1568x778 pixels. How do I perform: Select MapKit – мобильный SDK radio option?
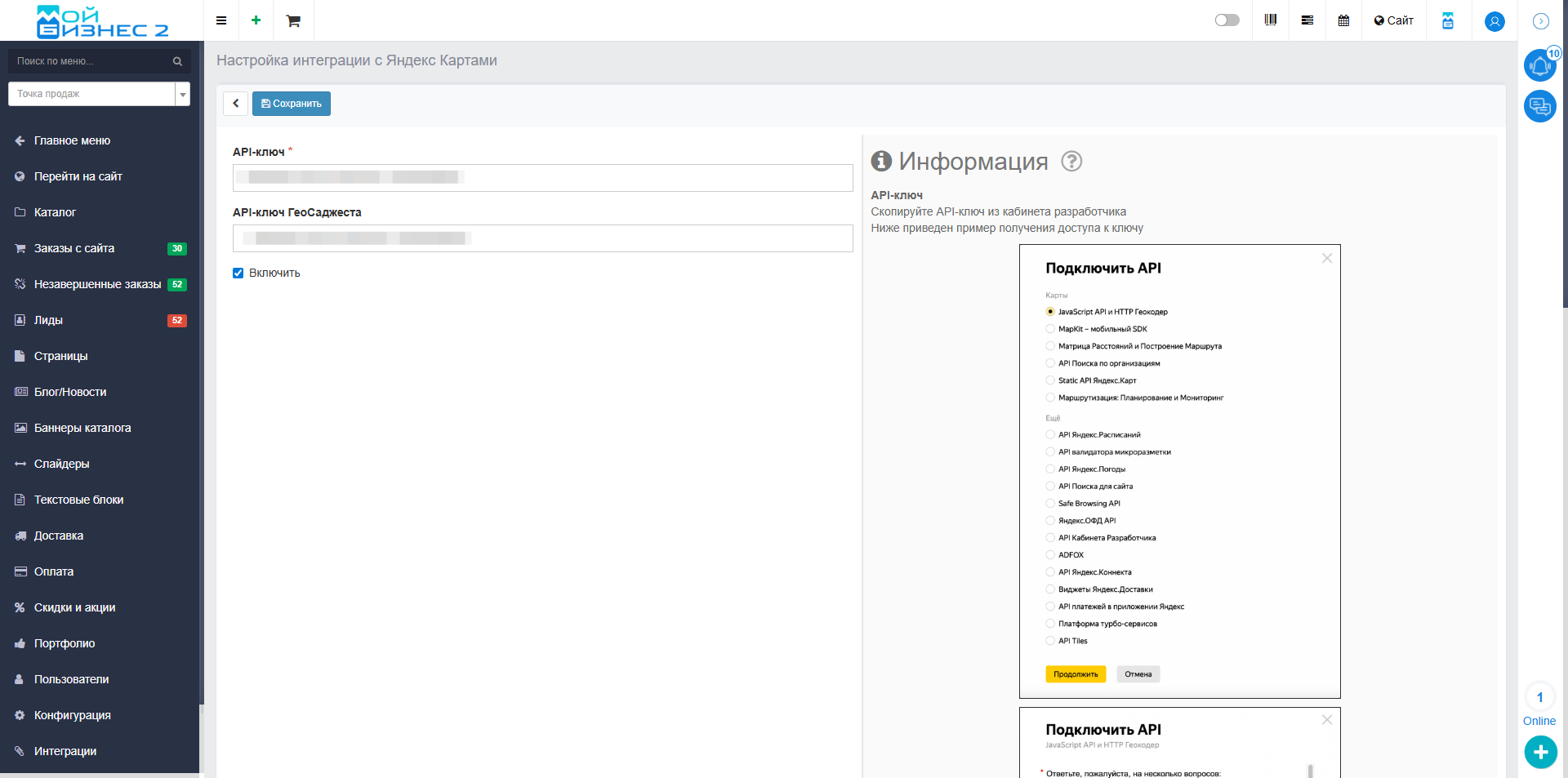[x=1050, y=329]
